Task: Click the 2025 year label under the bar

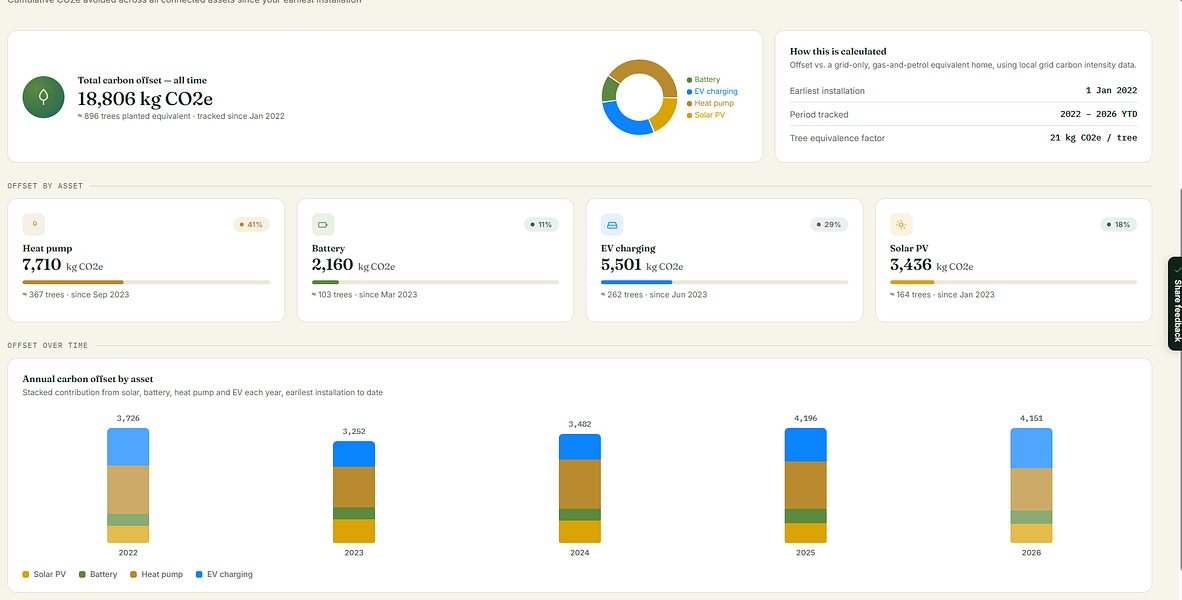Action: point(805,553)
